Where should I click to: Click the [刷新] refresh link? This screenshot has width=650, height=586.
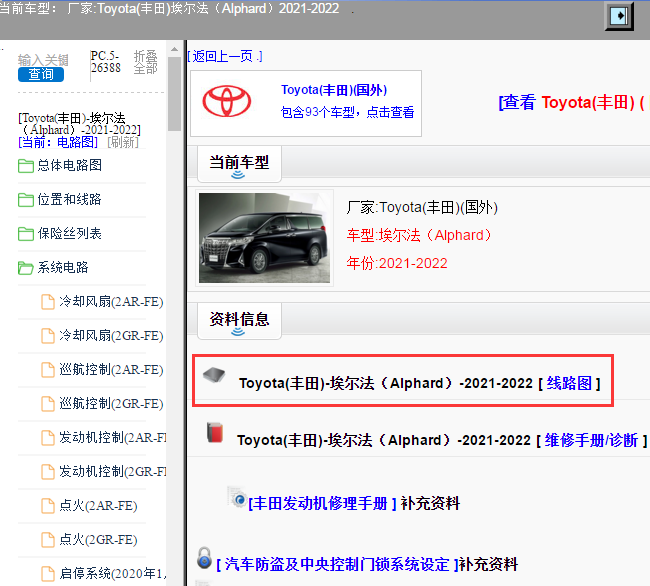tap(123, 142)
